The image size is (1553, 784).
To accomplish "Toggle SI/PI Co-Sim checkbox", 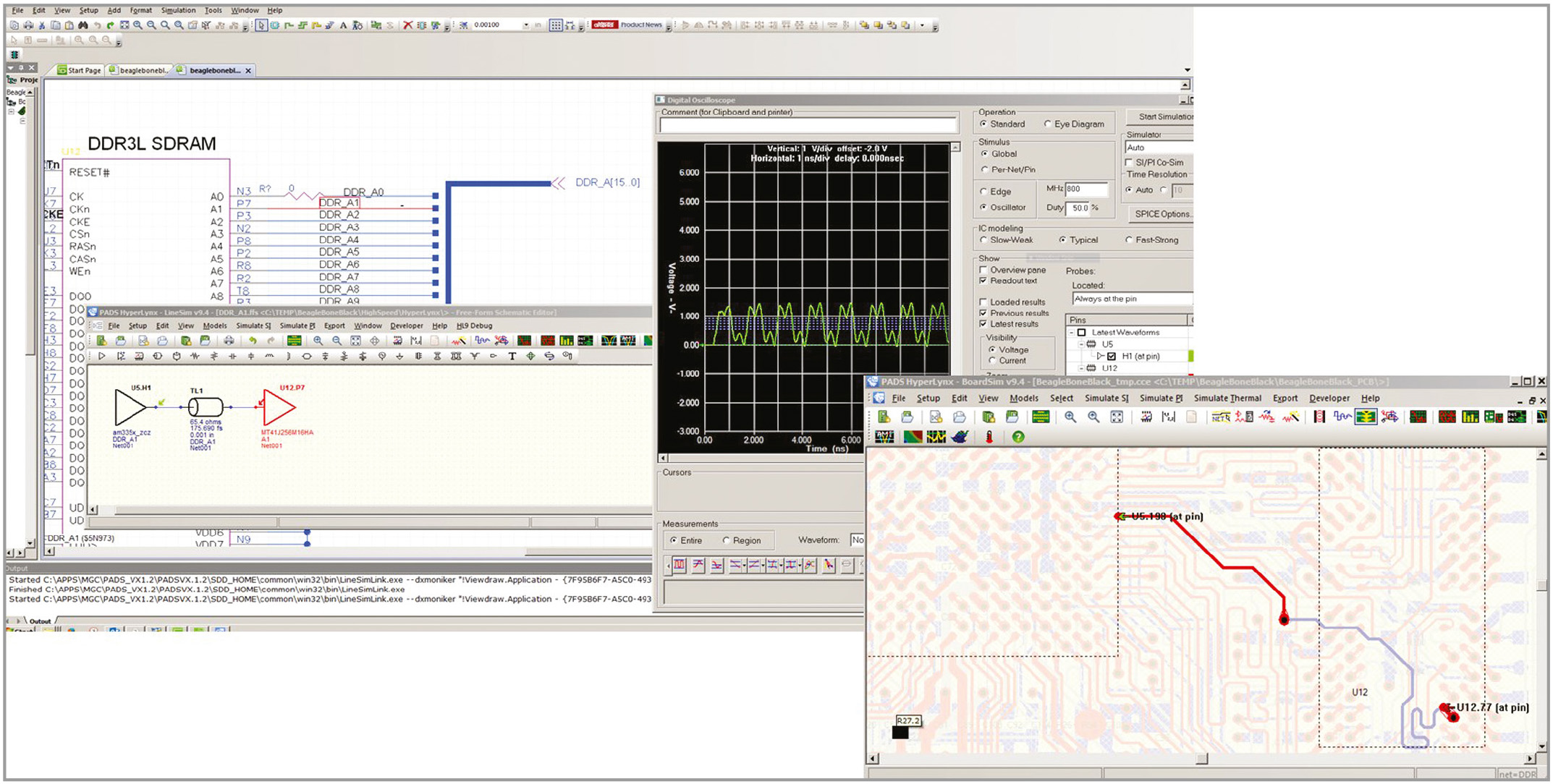I will [x=1129, y=163].
